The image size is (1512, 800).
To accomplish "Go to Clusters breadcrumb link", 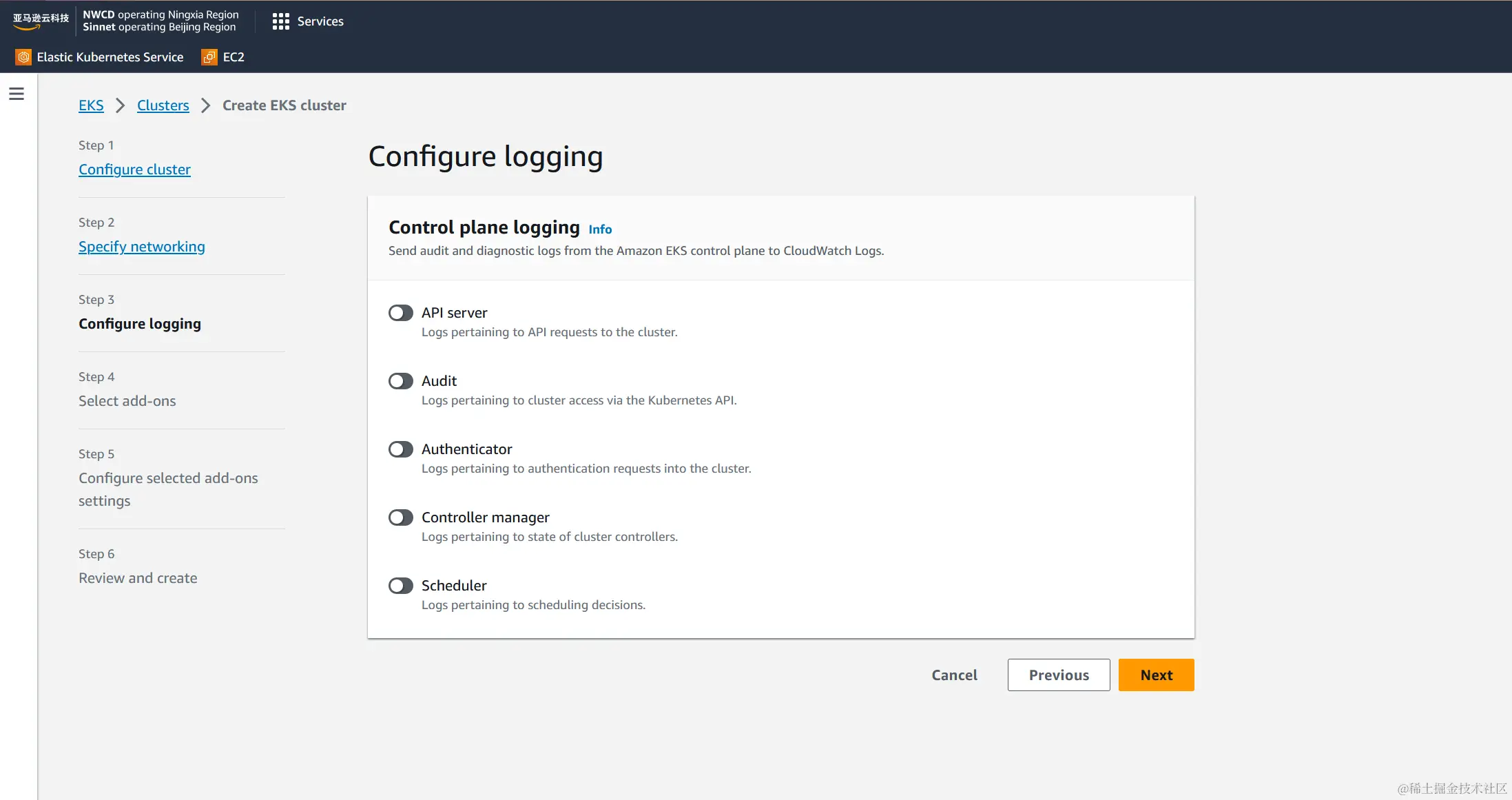I will tap(163, 105).
